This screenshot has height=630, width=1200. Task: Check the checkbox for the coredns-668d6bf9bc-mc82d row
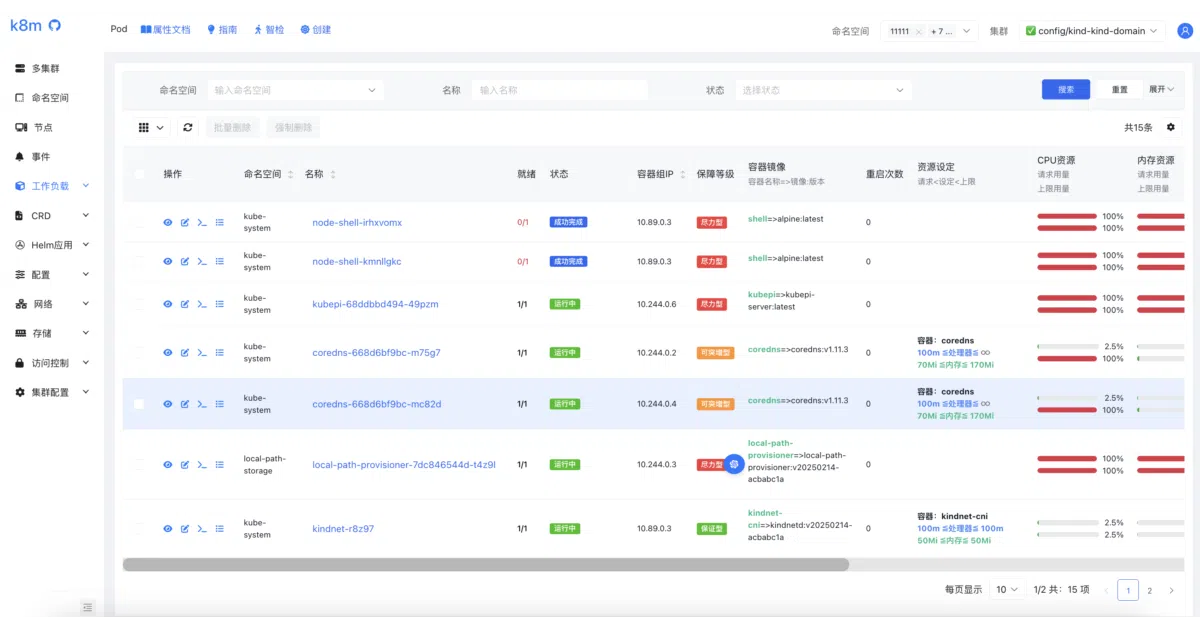139,404
